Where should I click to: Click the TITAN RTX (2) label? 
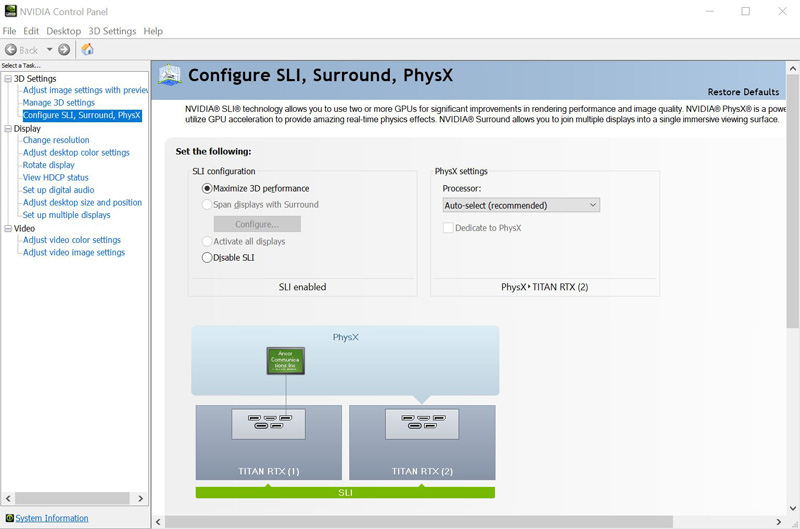(422, 471)
